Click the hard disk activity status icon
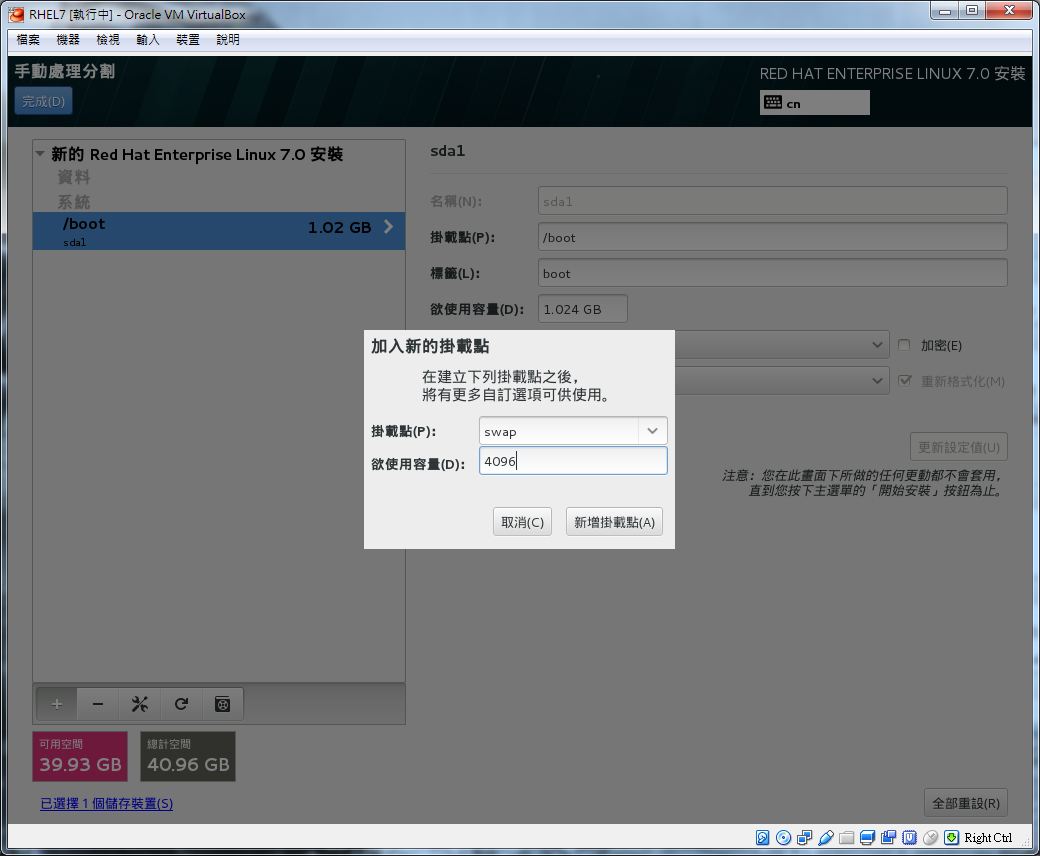 point(762,837)
